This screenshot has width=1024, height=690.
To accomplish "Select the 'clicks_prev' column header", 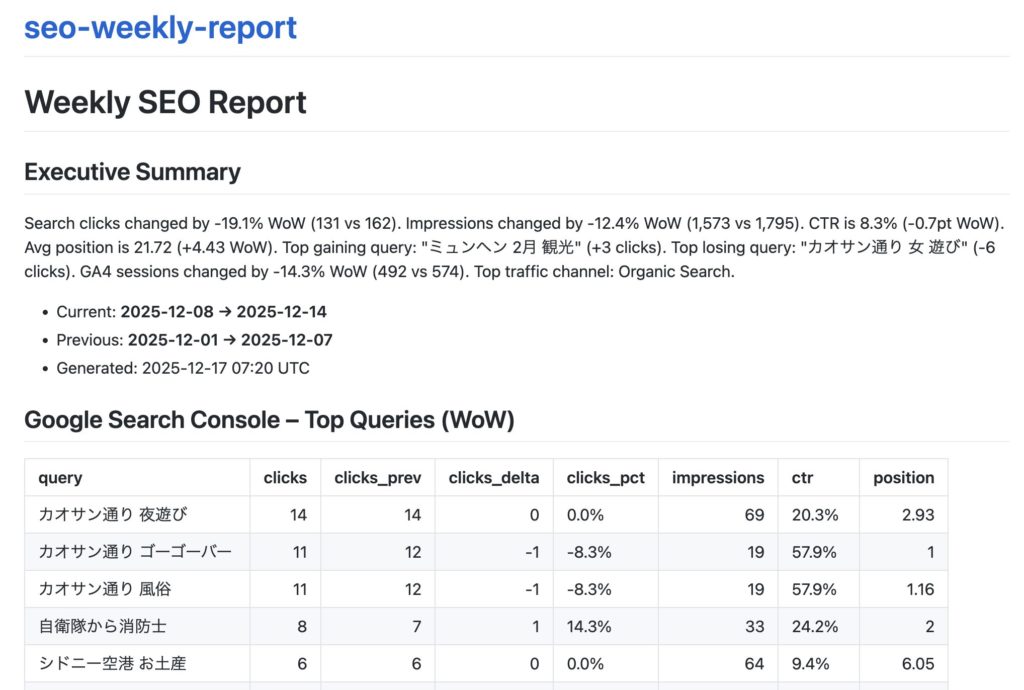I will [x=378, y=478].
